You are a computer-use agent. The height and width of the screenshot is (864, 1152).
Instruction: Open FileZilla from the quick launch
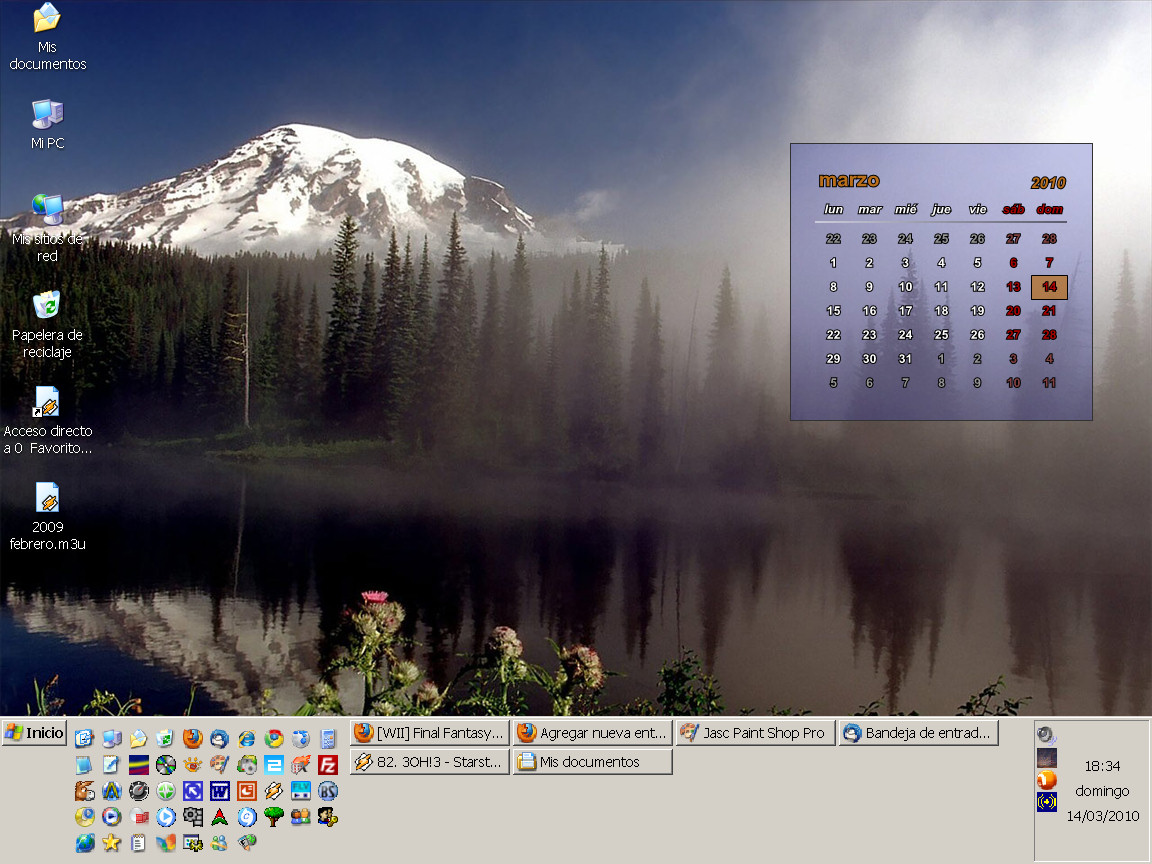pyautogui.click(x=328, y=765)
